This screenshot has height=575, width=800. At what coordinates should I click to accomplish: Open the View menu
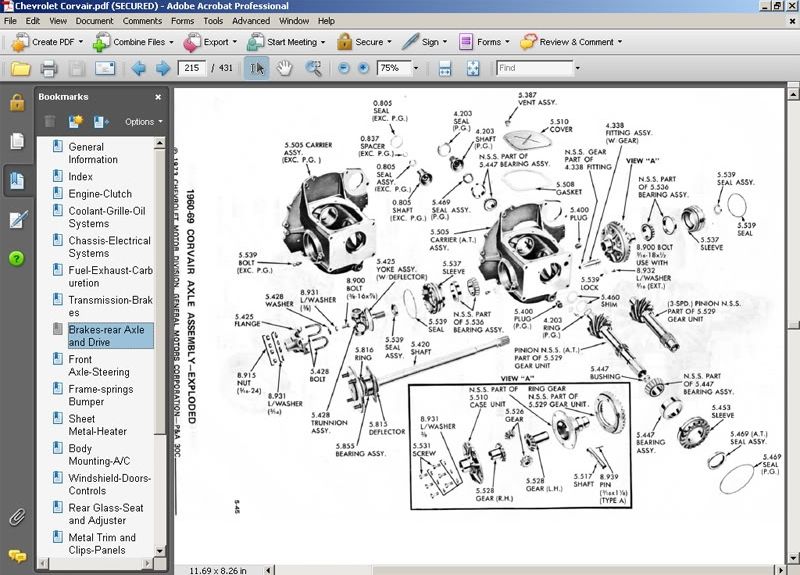tap(58, 21)
